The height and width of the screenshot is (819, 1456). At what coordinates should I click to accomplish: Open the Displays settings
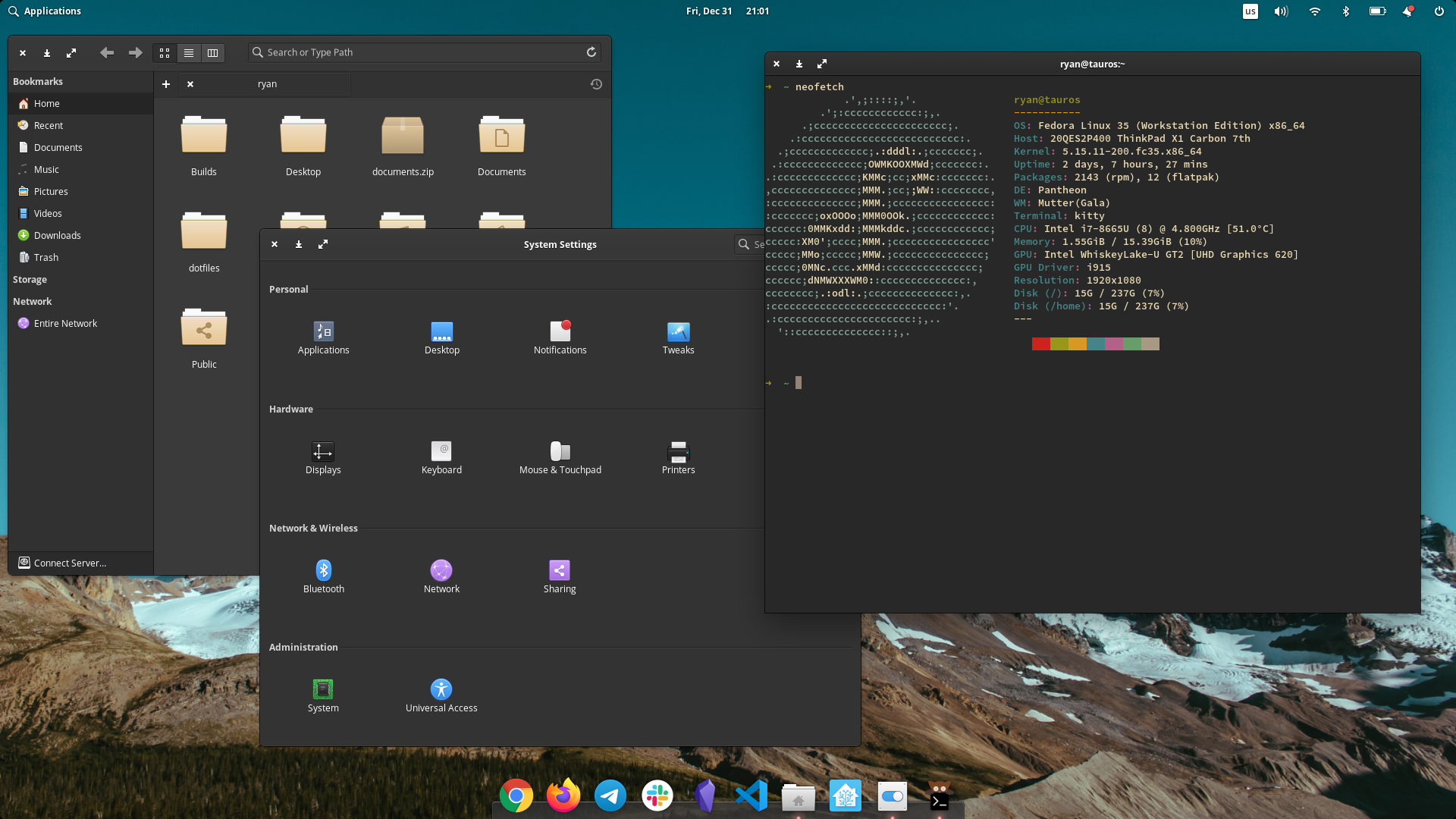coord(323,457)
